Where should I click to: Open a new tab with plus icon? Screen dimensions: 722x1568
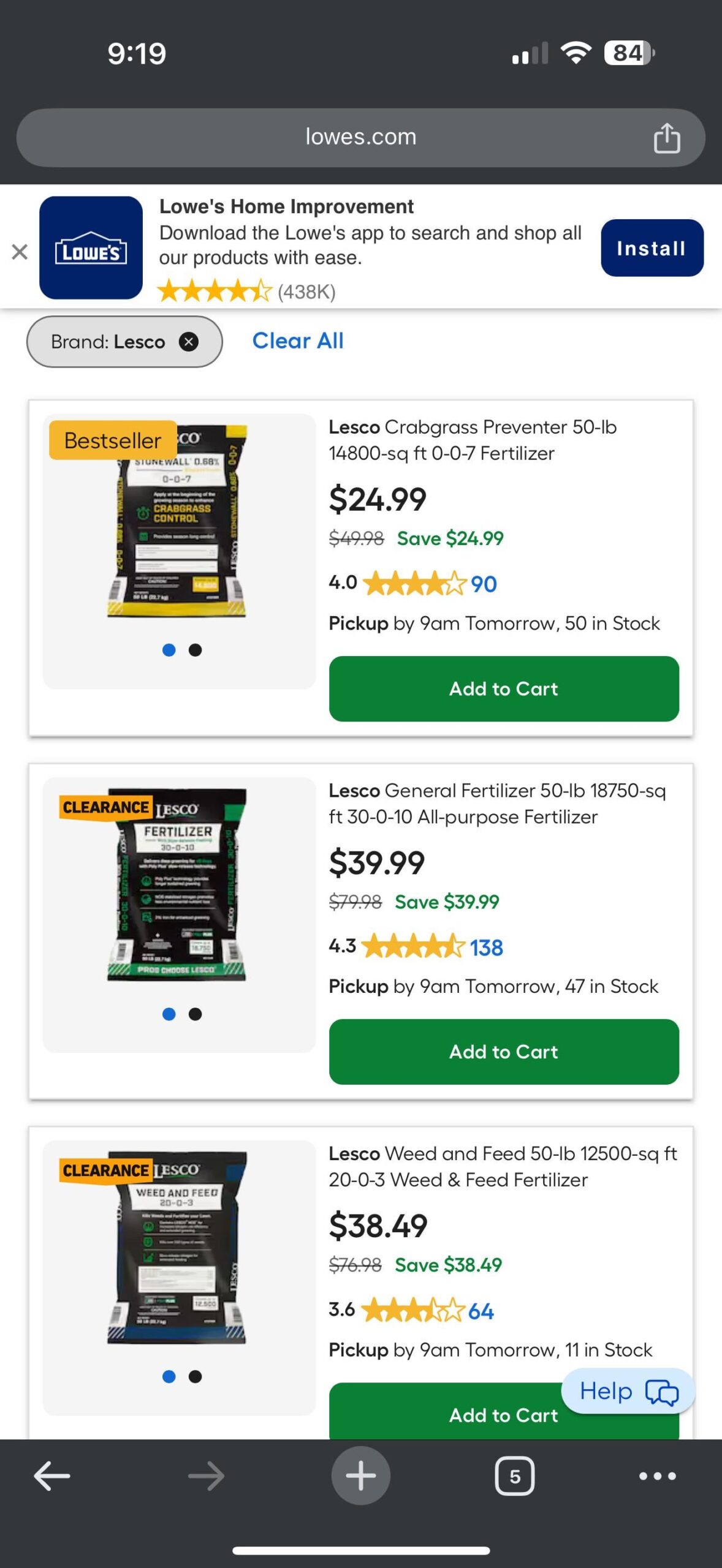tap(361, 1476)
